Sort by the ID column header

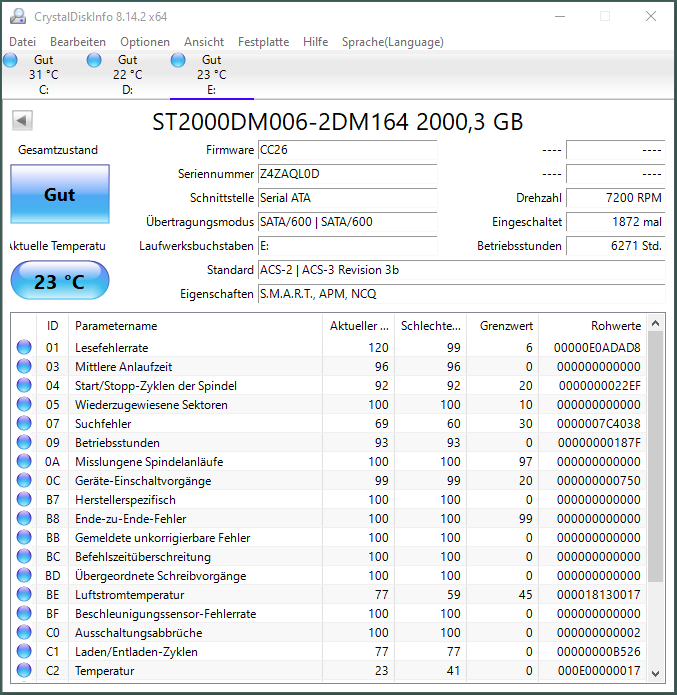tap(52, 326)
